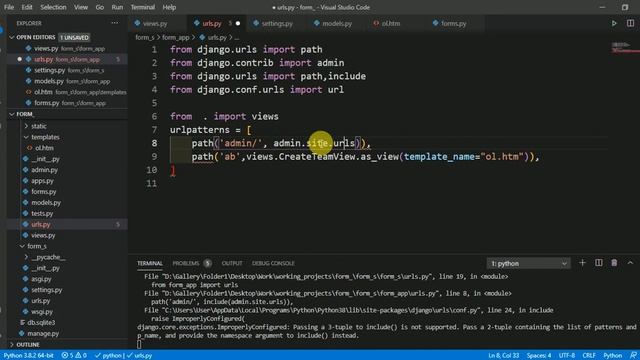Show the DEBUG CONSOLE panel tab
The width and height of the screenshot is (640, 360).
click(273, 263)
